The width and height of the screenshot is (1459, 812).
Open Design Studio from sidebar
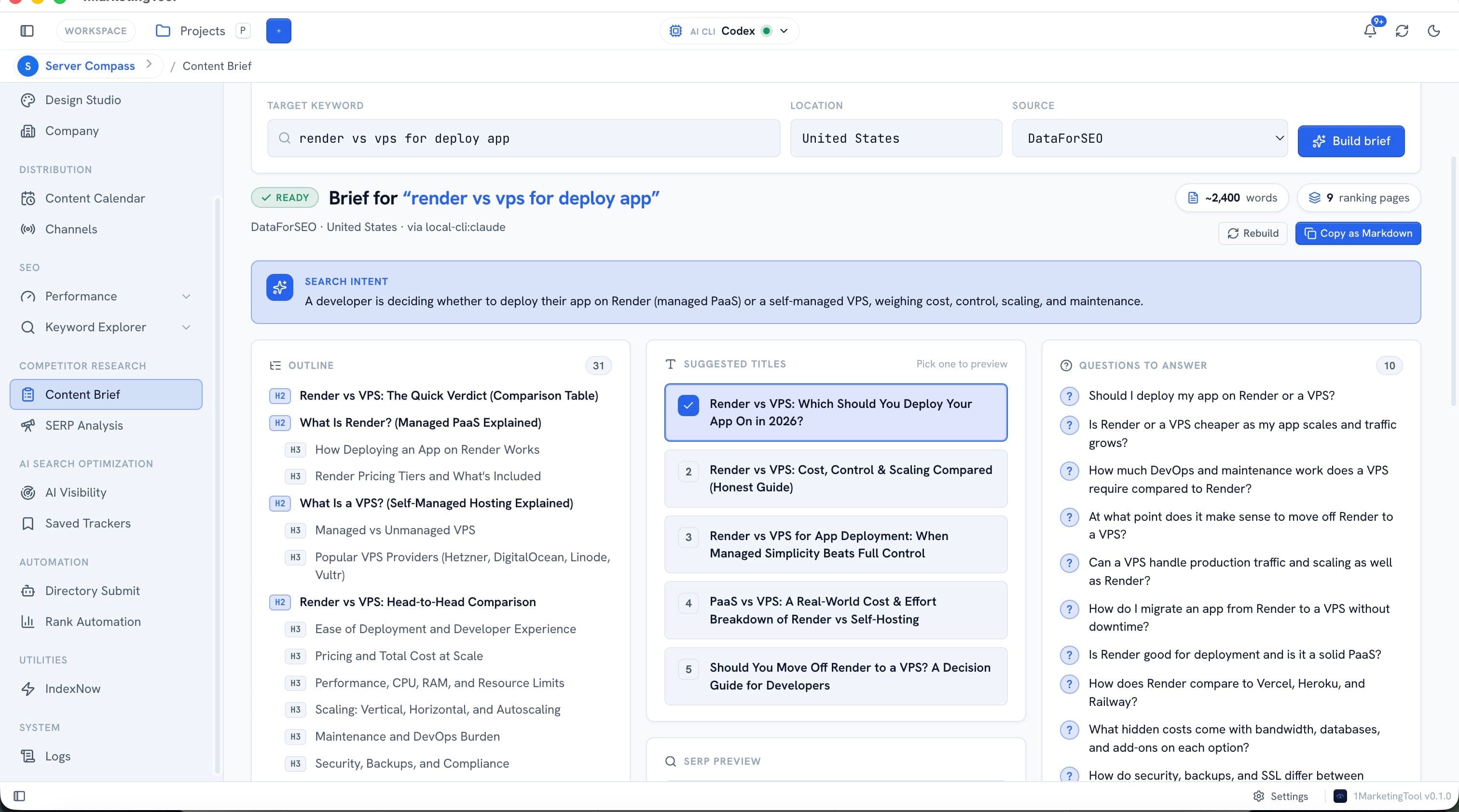pyautogui.click(x=83, y=100)
